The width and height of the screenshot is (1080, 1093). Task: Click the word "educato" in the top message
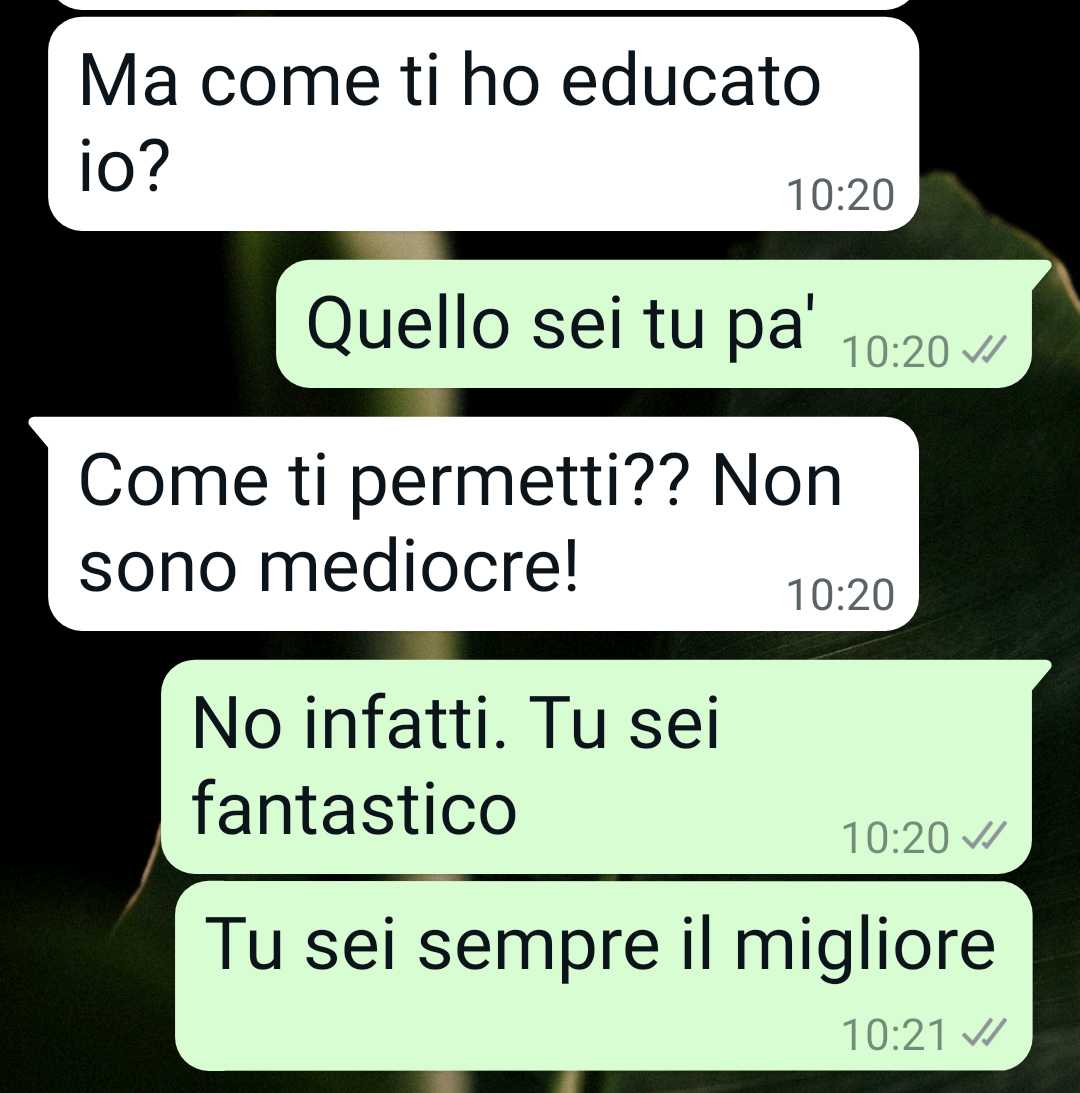click(x=691, y=82)
